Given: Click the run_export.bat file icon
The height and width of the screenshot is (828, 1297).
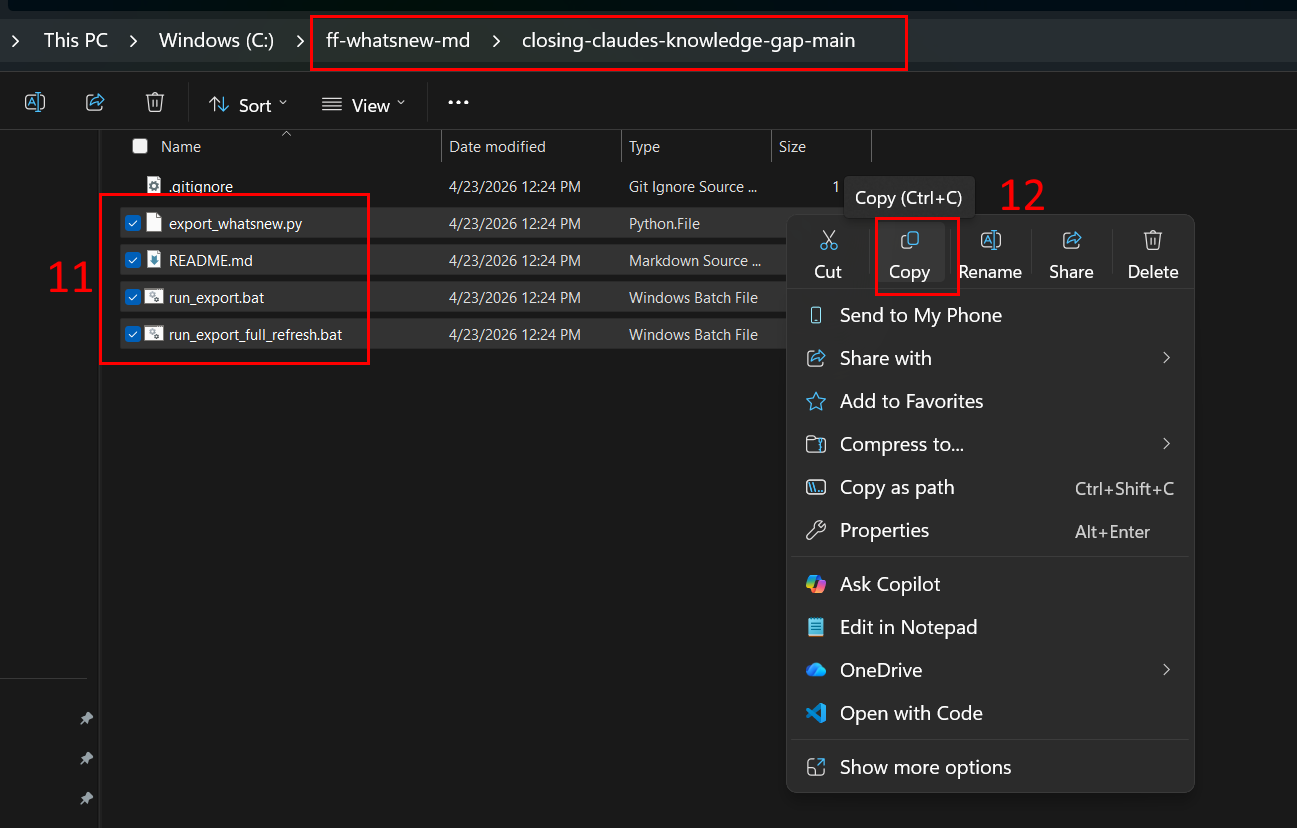Looking at the screenshot, I should [x=153, y=297].
